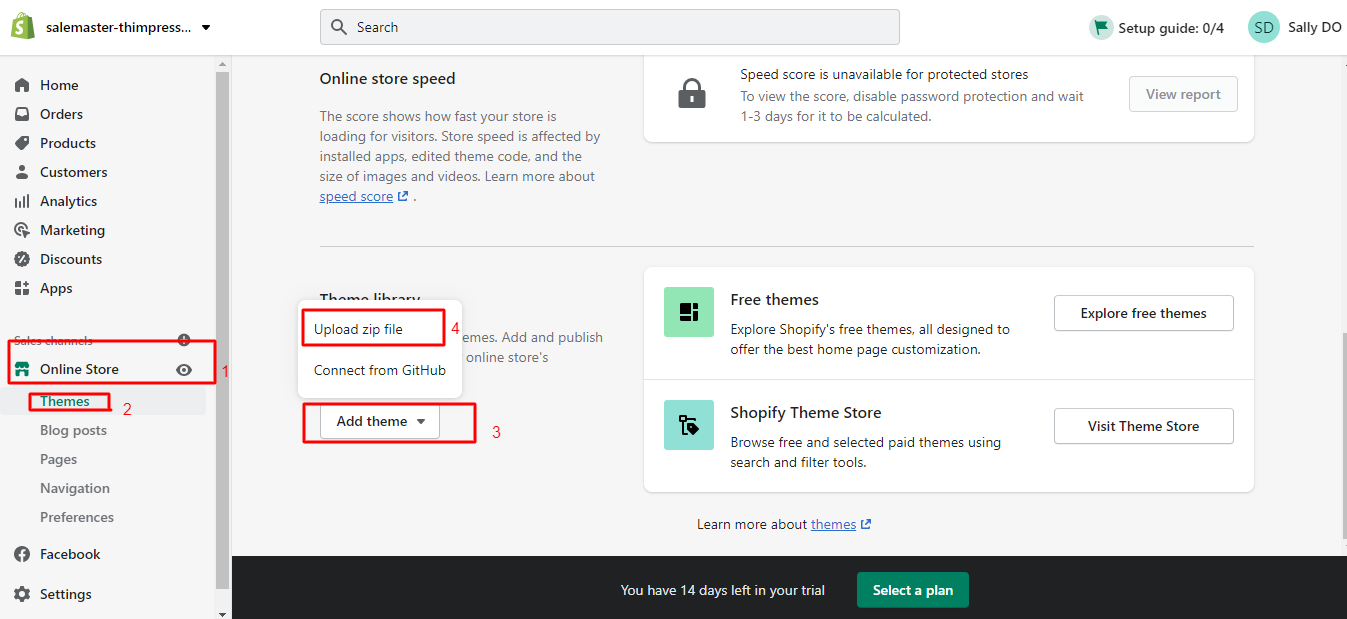Select the Discounts icon
The image size is (1347, 619).
pos(22,258)
